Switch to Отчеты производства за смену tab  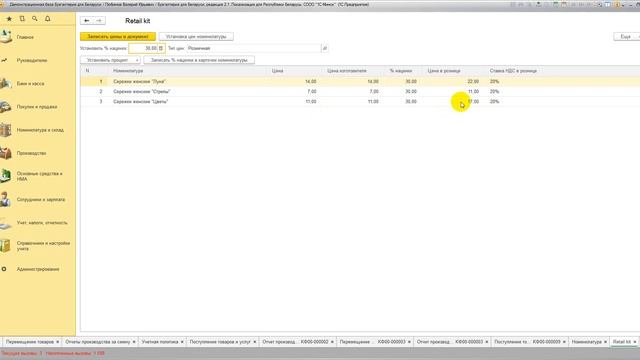(x=98, y=342)
